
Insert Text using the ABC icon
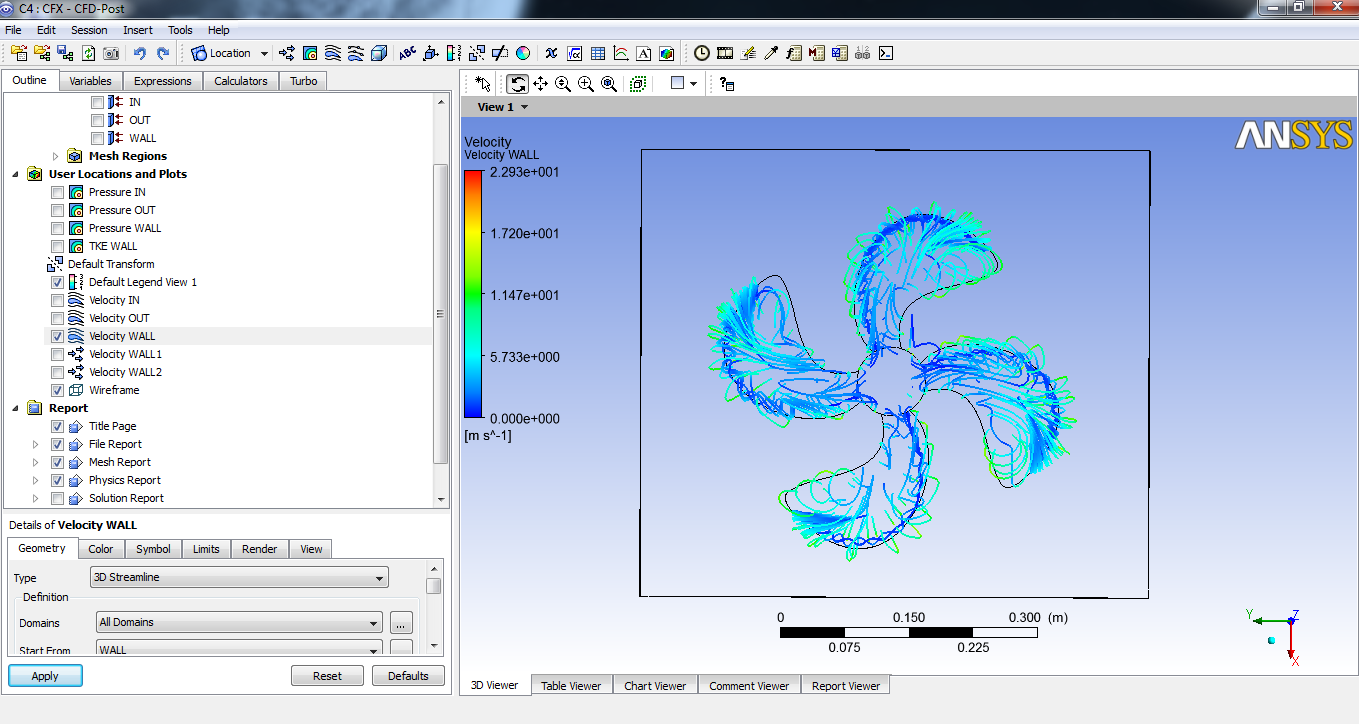(x=407, y=53)
